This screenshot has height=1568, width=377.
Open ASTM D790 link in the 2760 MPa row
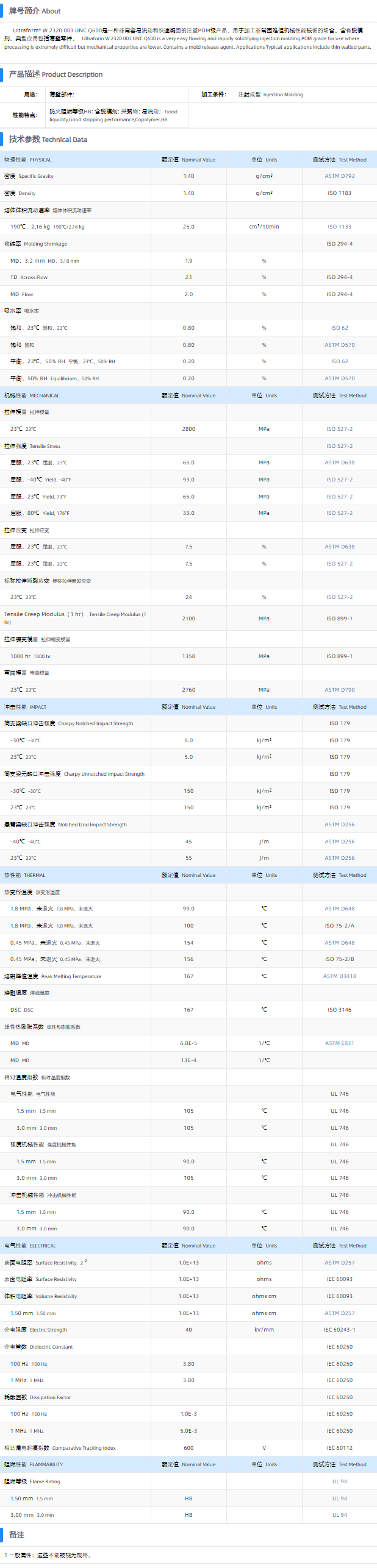click(x=339, y=690)
